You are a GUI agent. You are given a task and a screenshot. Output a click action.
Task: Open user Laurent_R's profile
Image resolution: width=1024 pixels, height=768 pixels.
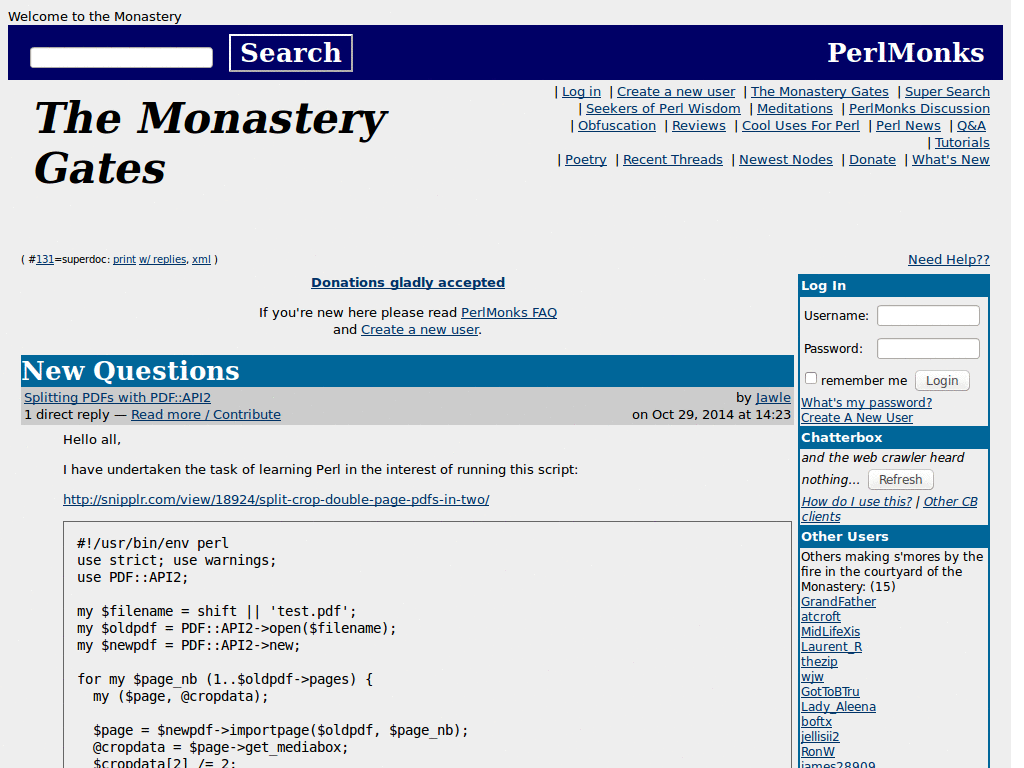pos(831,646)
